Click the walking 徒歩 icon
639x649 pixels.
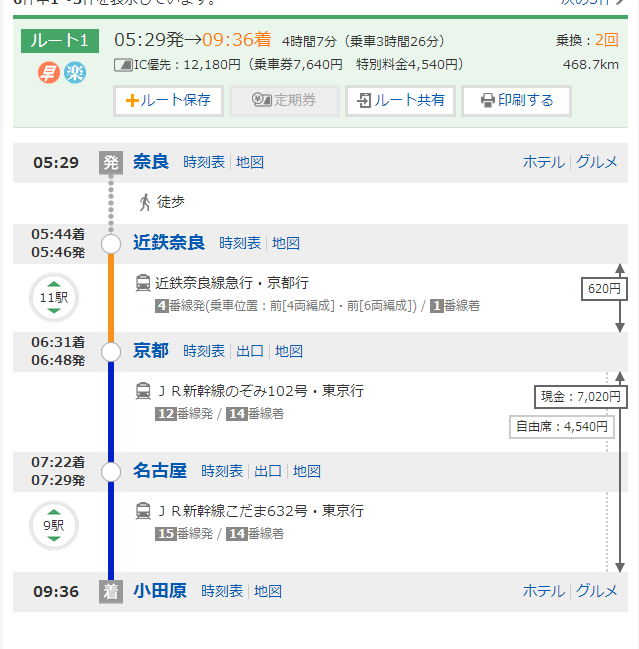point(145,202)
